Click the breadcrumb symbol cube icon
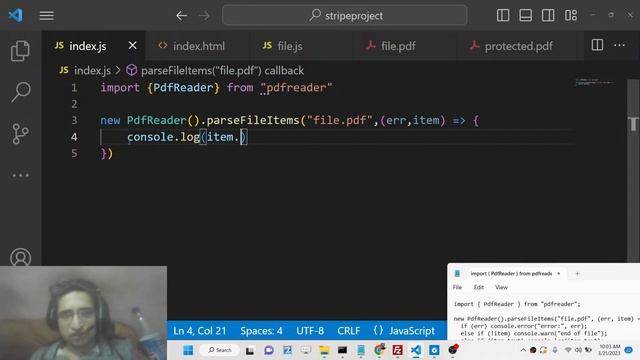 click(x=131, y=70)
